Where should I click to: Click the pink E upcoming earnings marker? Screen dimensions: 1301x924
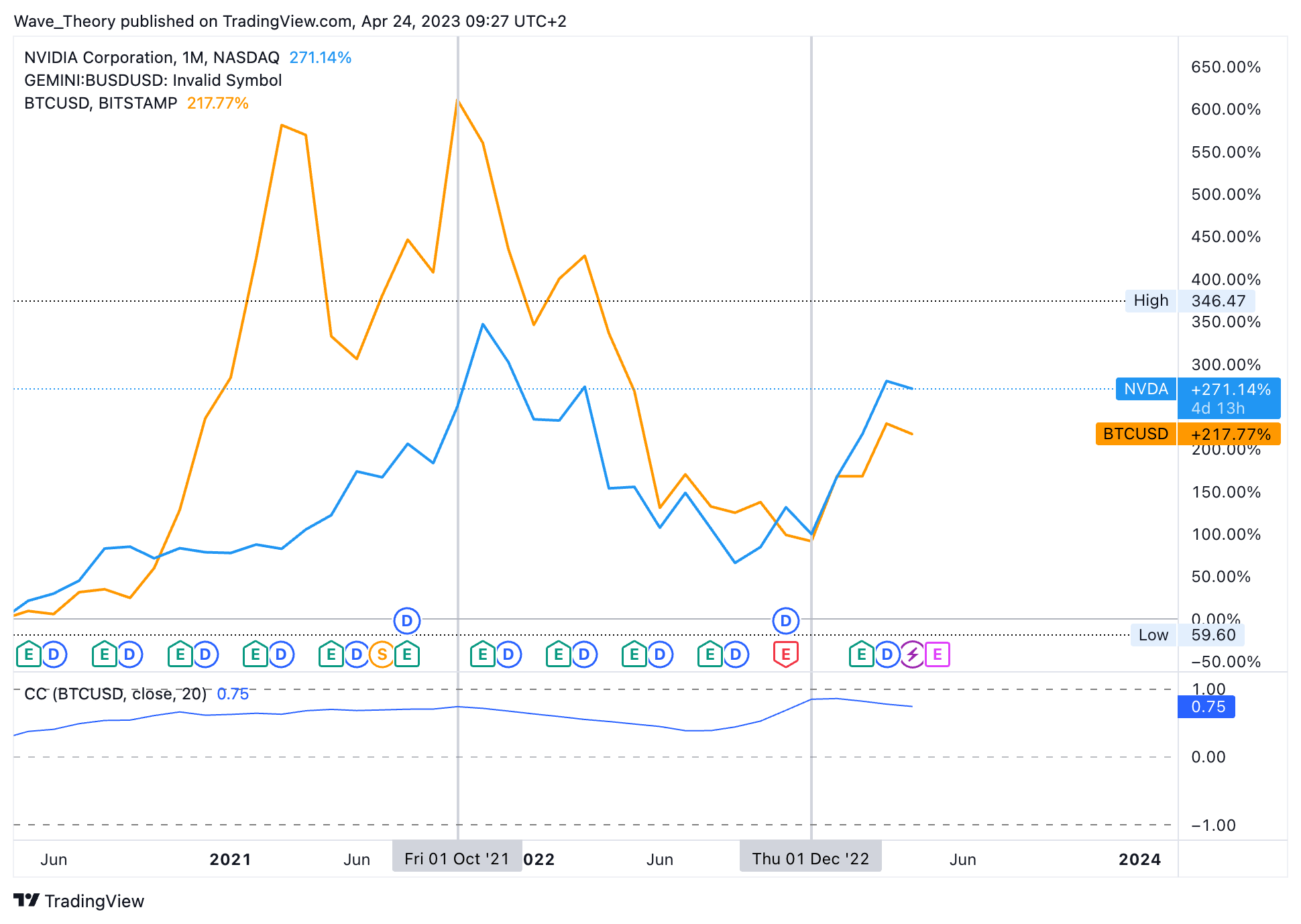click(x=938, y=654)
